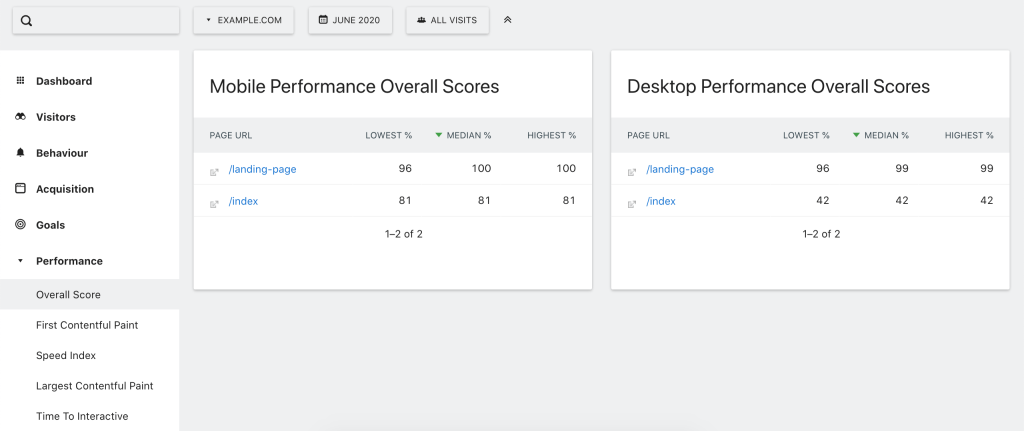The height and width of the screenshot is (431, 1024).
Task: Click the search magnifier icon
Action: click(x=26, y=20)
